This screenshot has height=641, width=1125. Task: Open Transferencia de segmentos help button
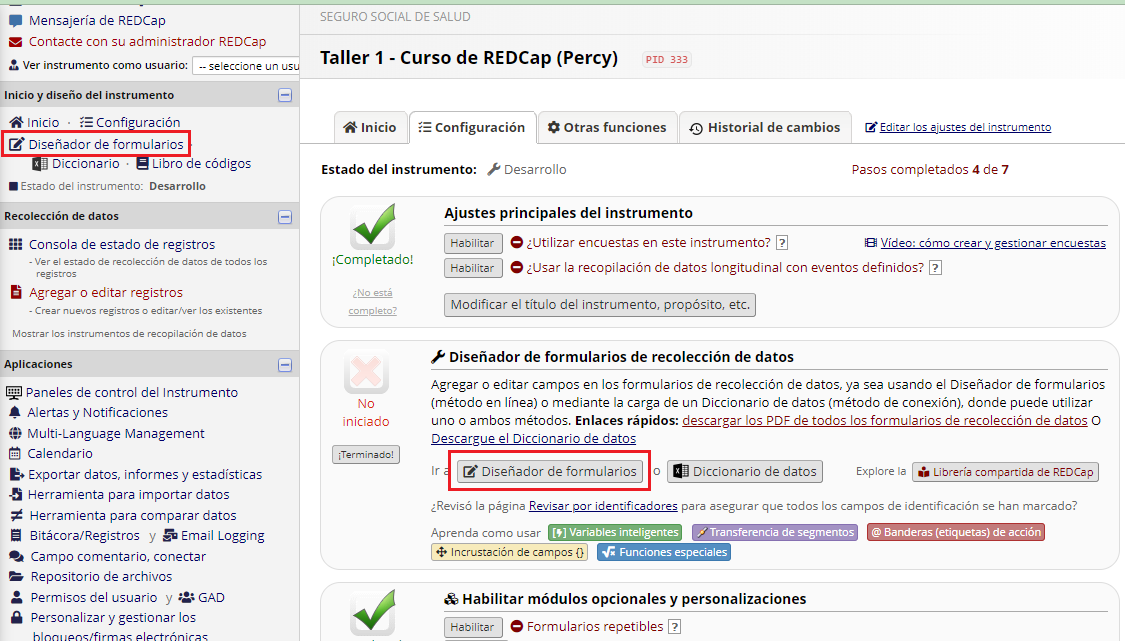pyautogui.click(x=775, y=532)
